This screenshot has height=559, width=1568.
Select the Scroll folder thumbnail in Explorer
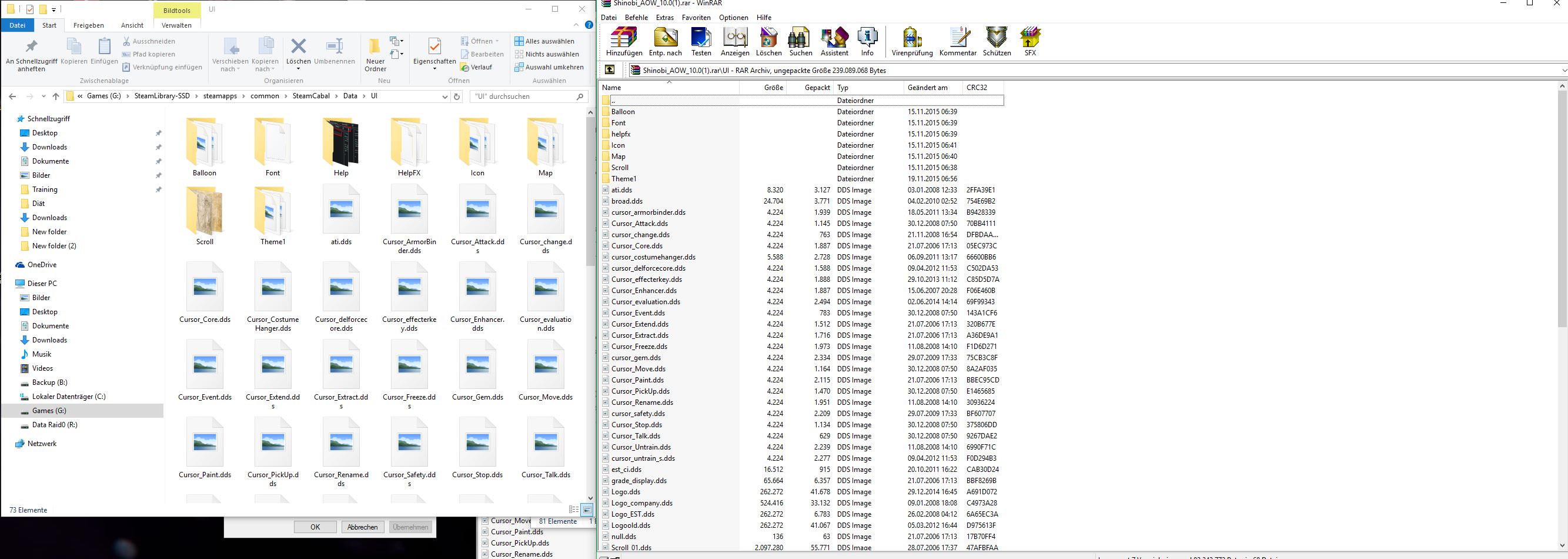[205, 217]
